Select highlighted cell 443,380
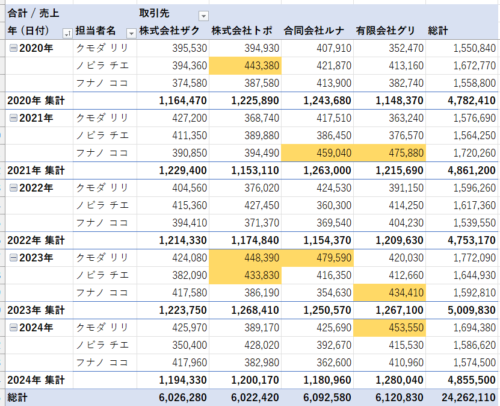 [x=245, y=66]
